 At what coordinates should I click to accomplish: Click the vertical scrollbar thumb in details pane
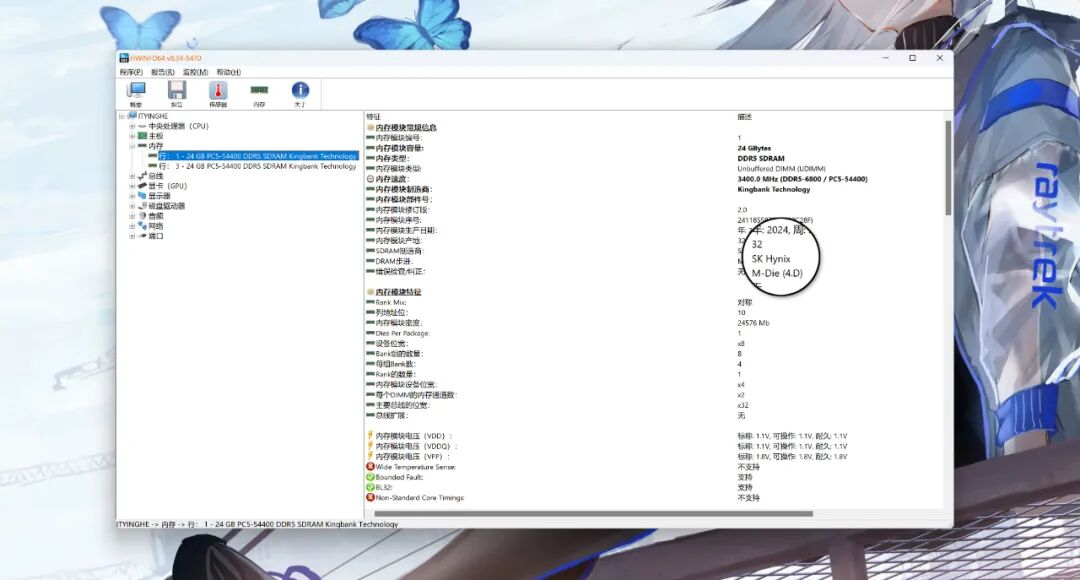pyautogui.click(x=948, y=167)
